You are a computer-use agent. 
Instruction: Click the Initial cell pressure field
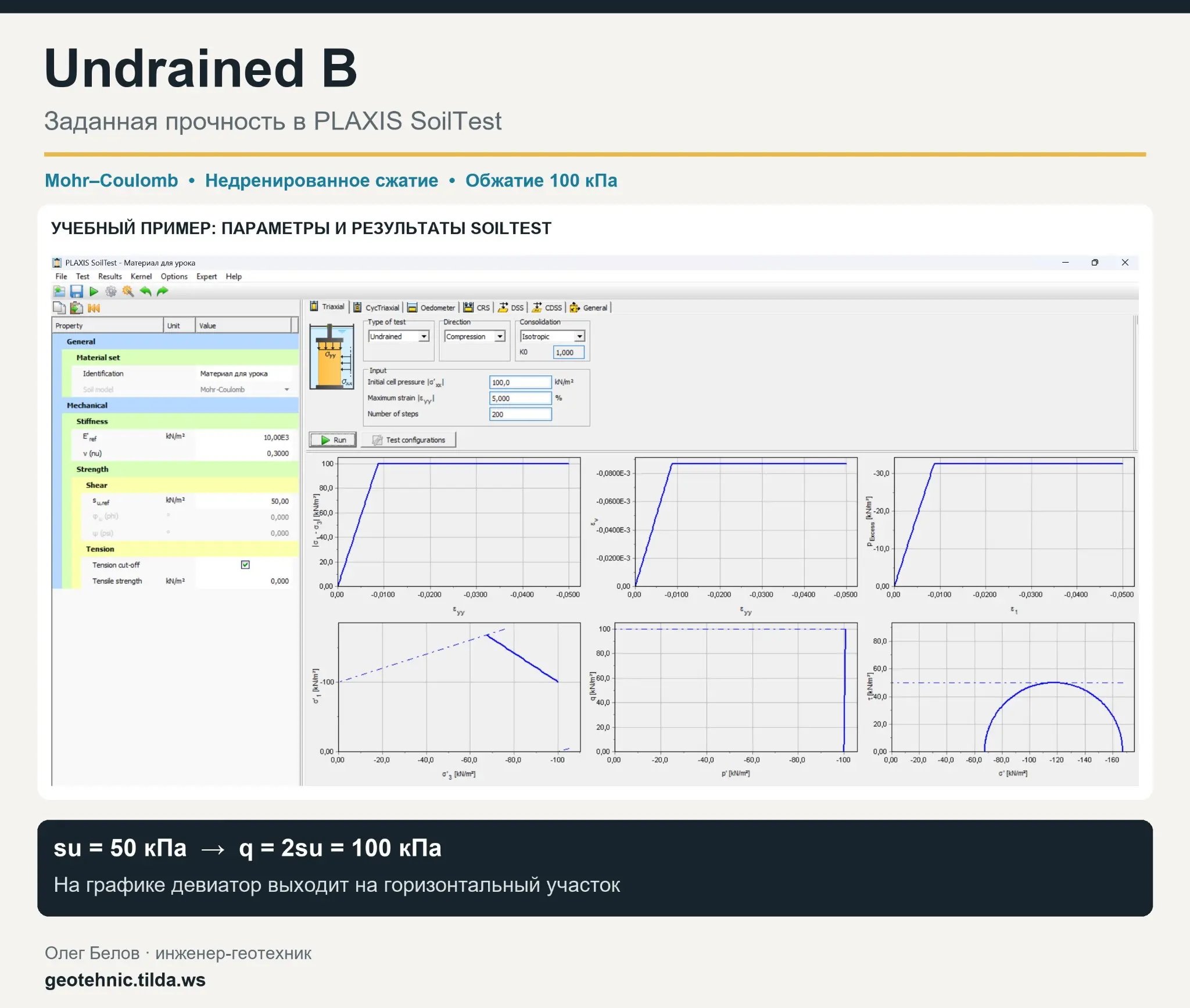pyautogui.click(x=520, y=382)
